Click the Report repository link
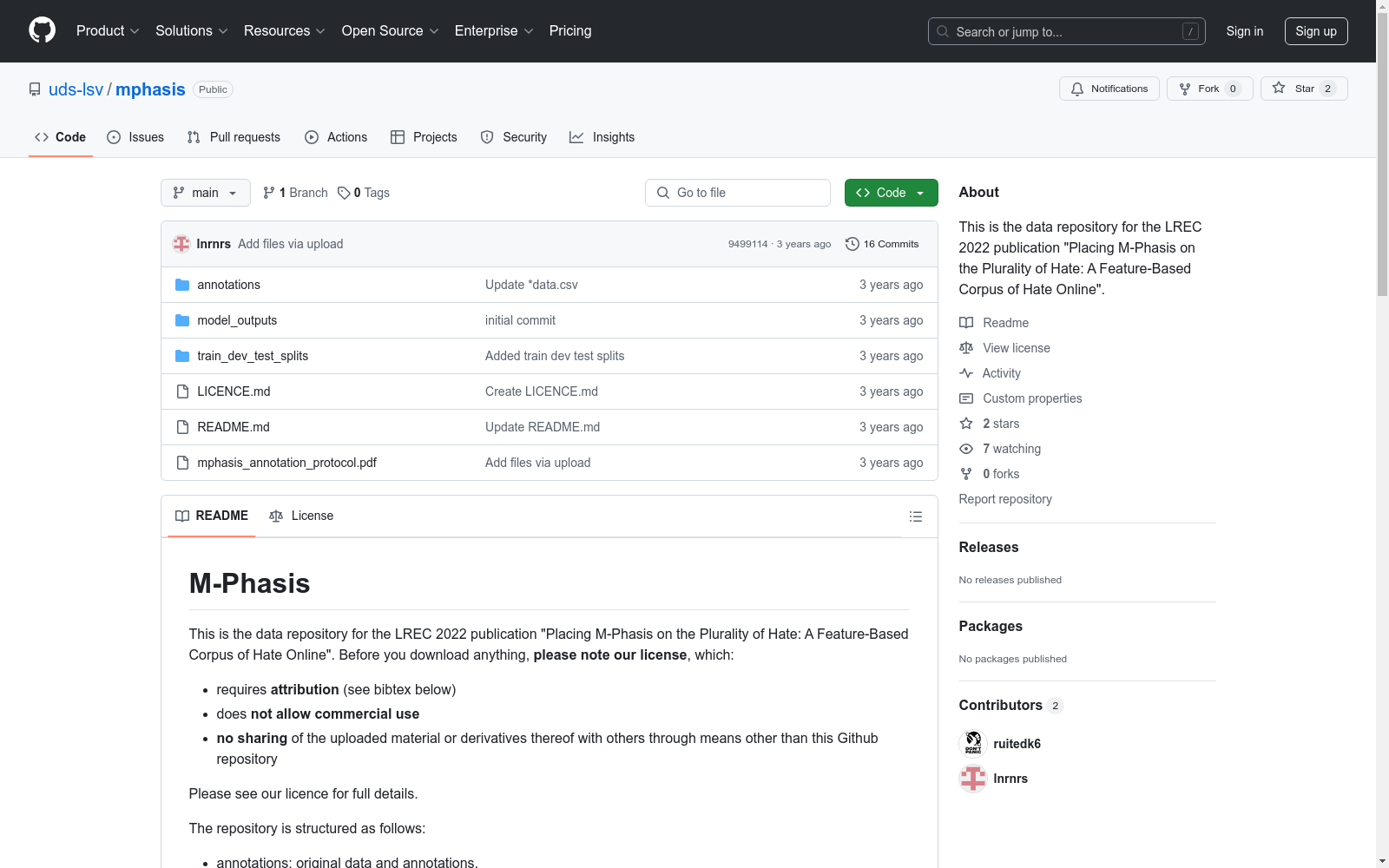The image size is (1389, 868). click(x=1005, y=499)
